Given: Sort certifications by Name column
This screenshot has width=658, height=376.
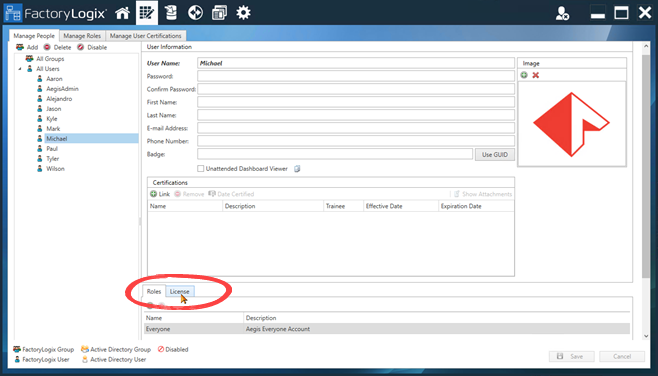Looking at the screenshot, I should (x=185, y=206).
